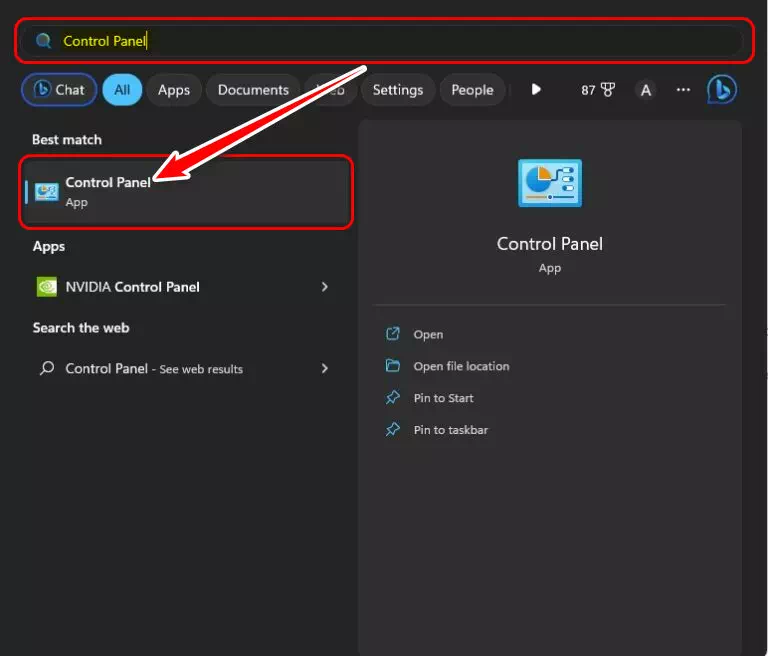Switch to the Documents filter tab
The height and width of the screenshot is (656, 768).
[253, 90]
